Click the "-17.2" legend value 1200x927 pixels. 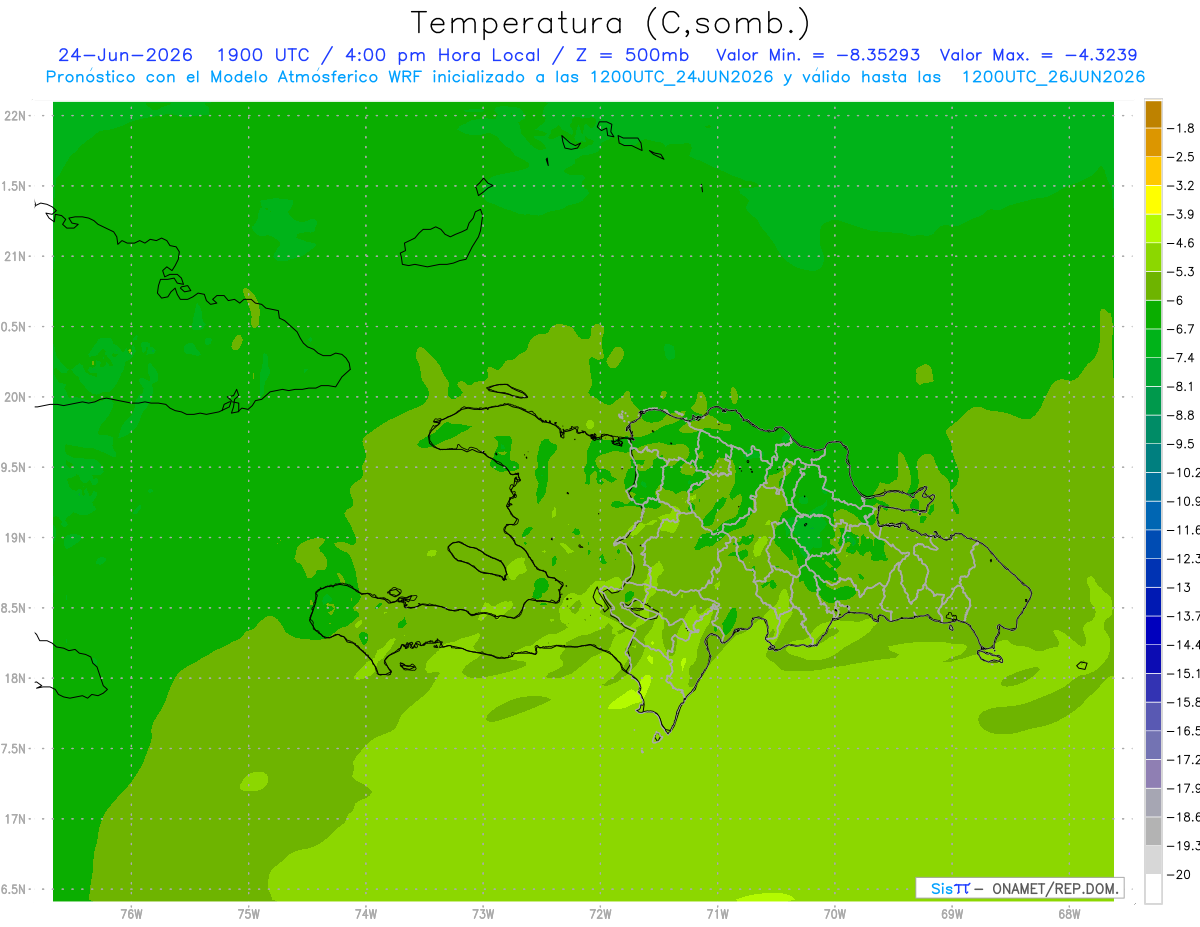click(x=1183, y=760)
